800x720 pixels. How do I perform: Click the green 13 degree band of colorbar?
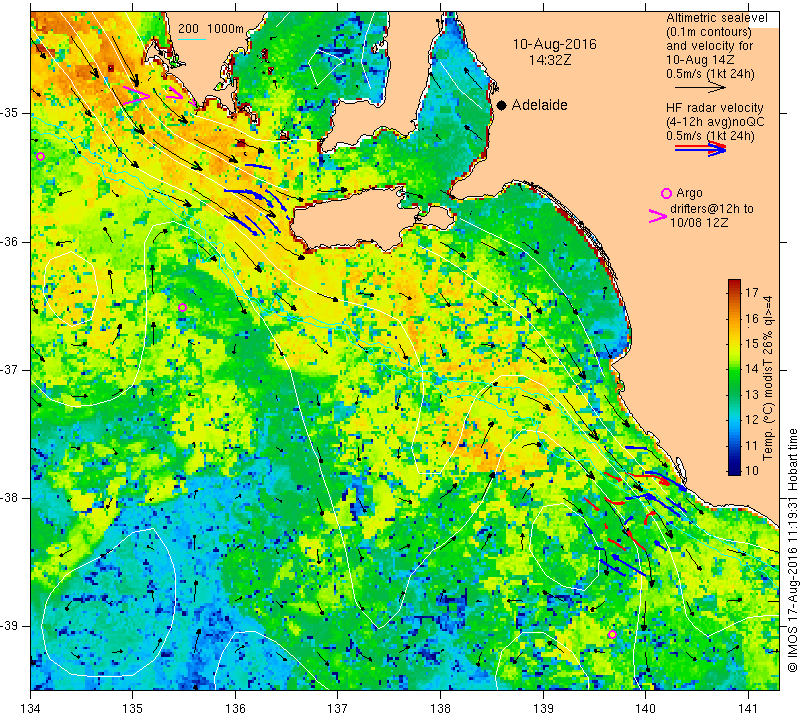coord(734,394)
